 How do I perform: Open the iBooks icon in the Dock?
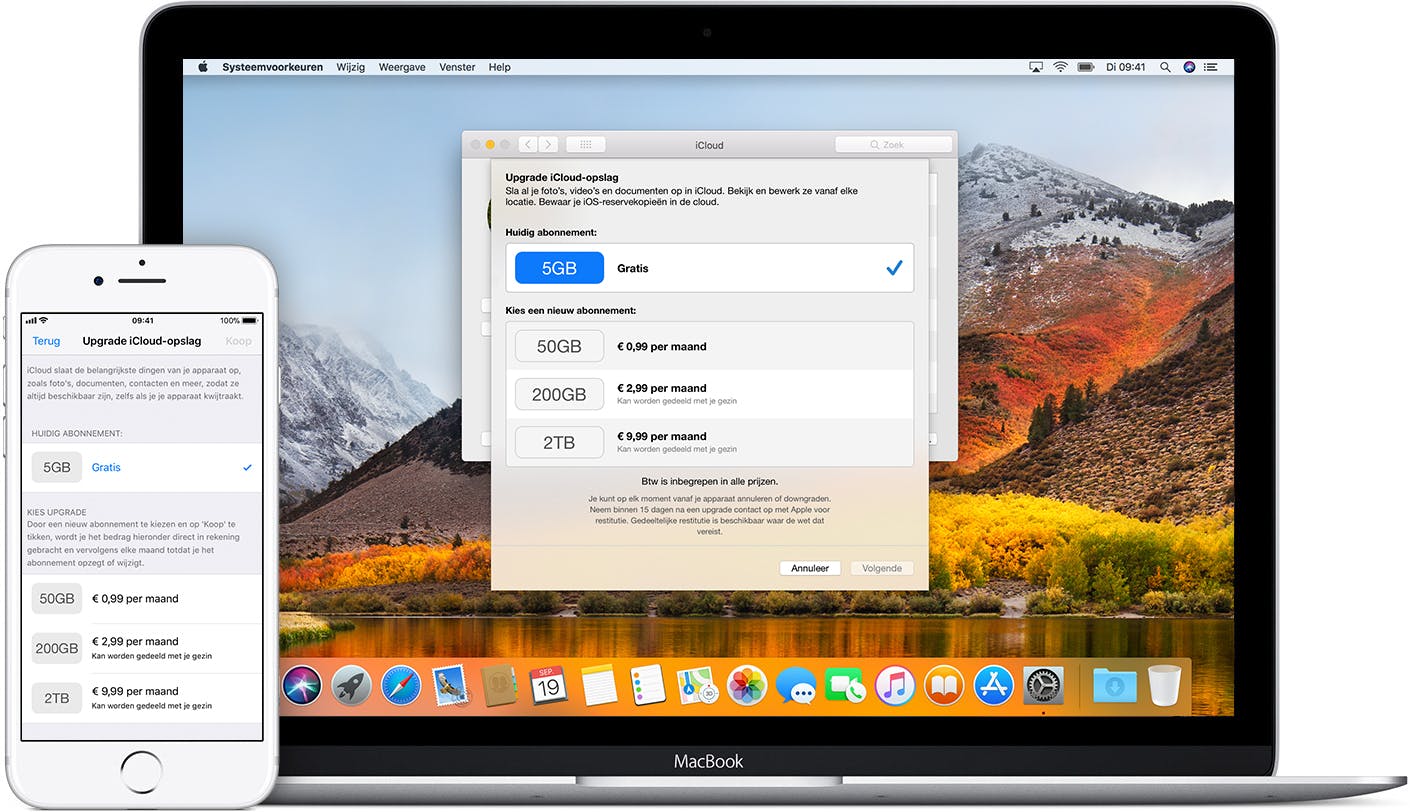point(944,686)
